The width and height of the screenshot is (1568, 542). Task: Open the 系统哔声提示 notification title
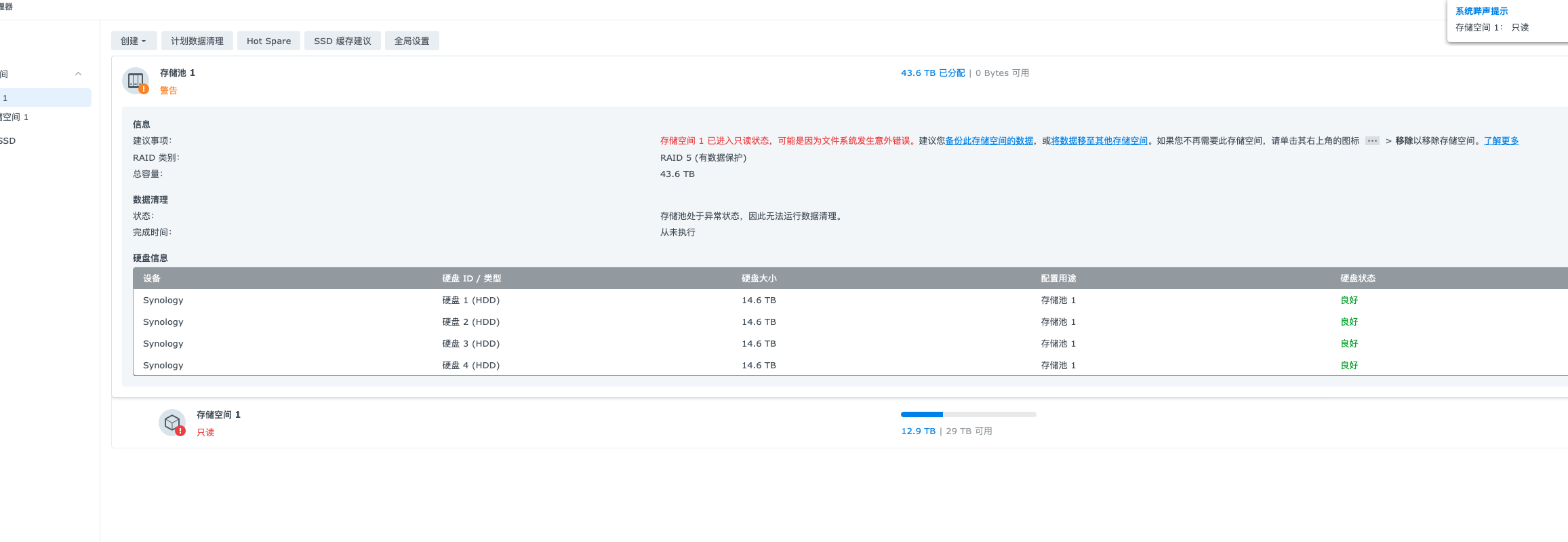click(x=1481, y=12)
